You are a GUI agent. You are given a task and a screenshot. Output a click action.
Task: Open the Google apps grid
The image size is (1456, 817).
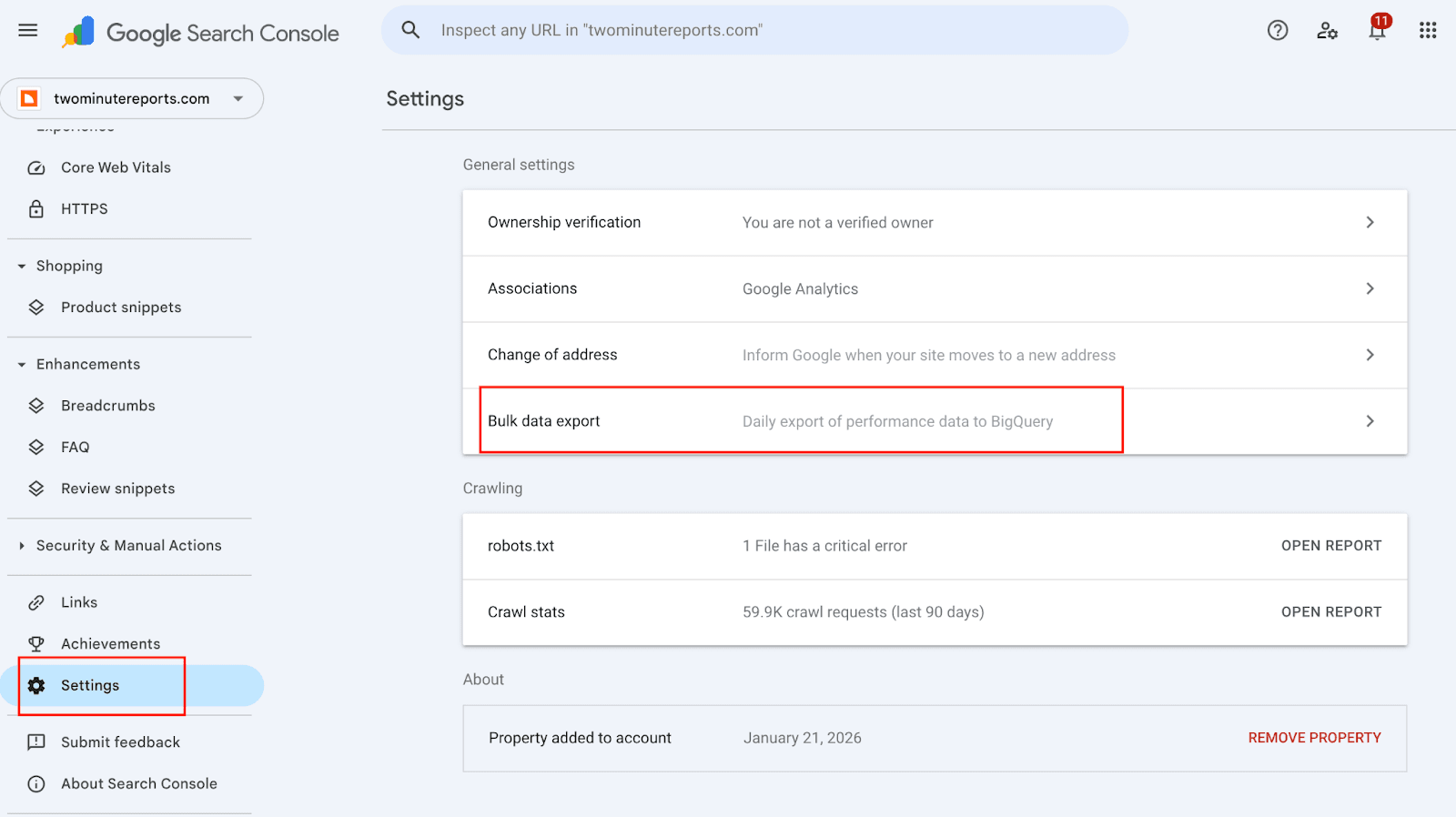tap(1427, 30)
